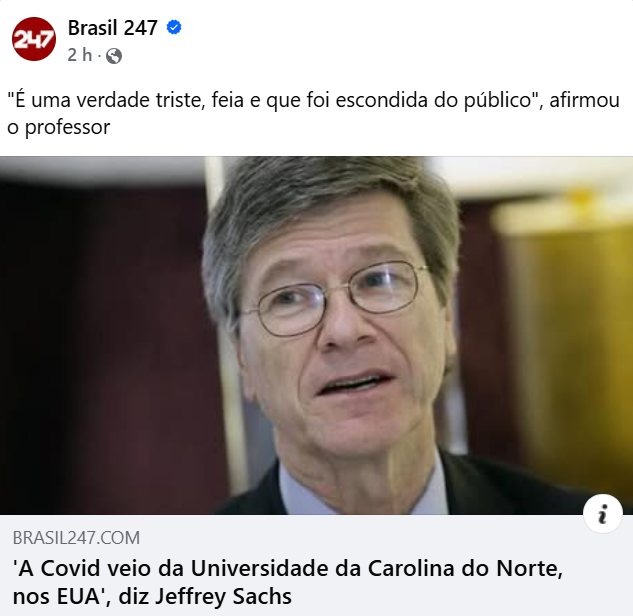This screenshot has width=633, height=616.
Task: Click the Brasil 247 page name
Action: [113, 28]
